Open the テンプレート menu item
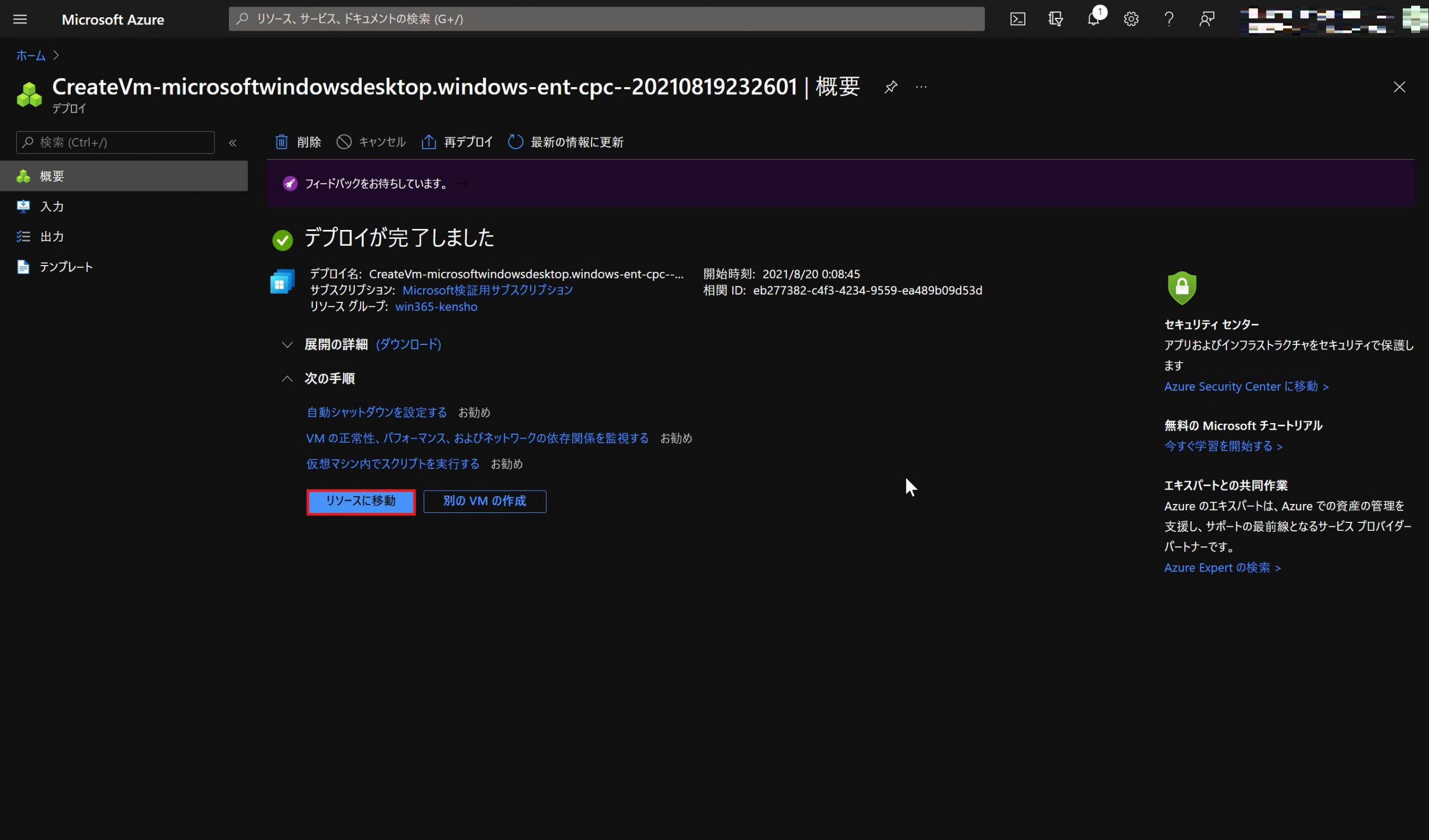The width and height of the screenshot is (1429, 840). [66, 267]
